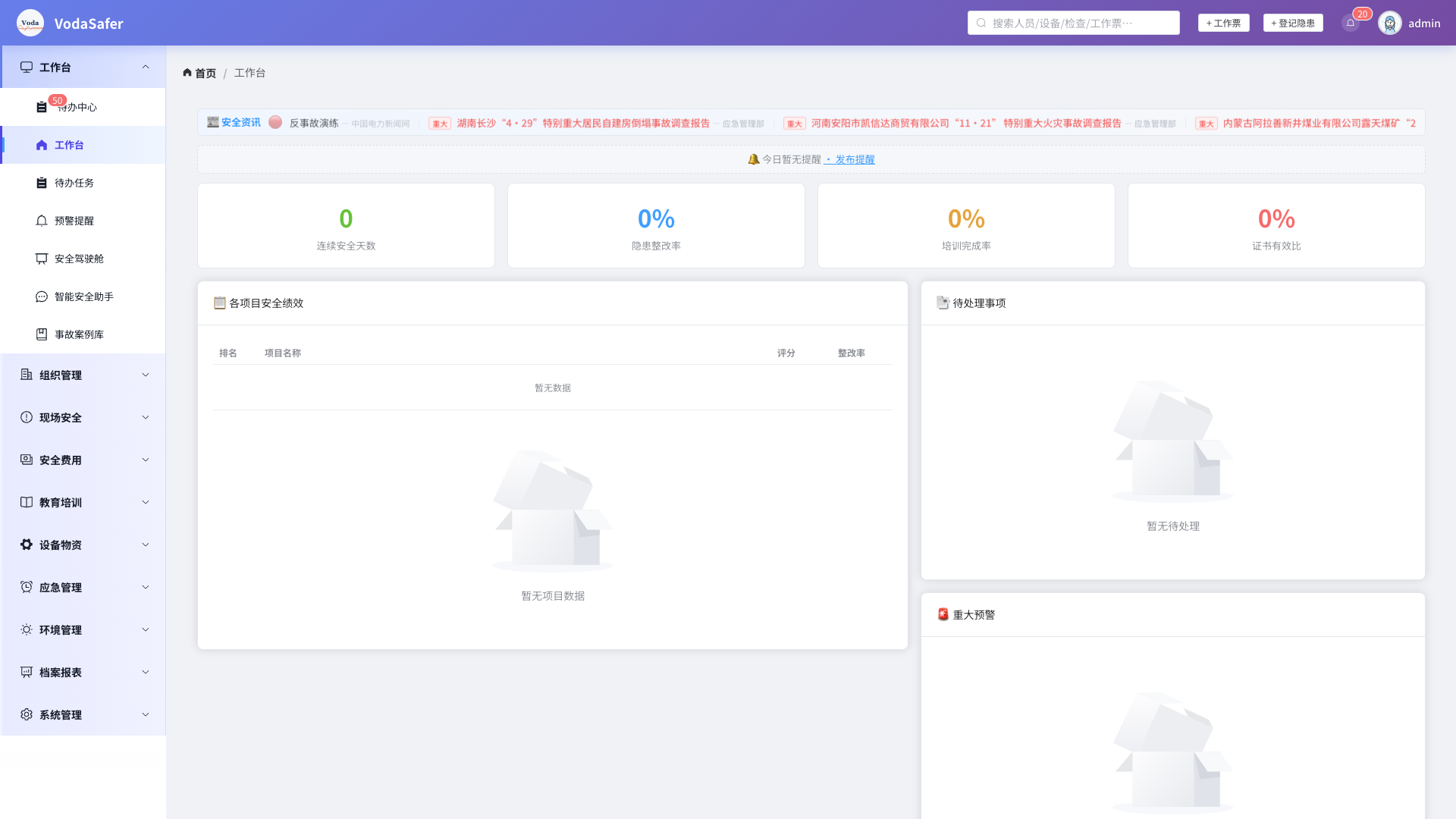Click the 系统管理 settings icon
Viewport: 1456px width, 819px height.
point(27,714)
